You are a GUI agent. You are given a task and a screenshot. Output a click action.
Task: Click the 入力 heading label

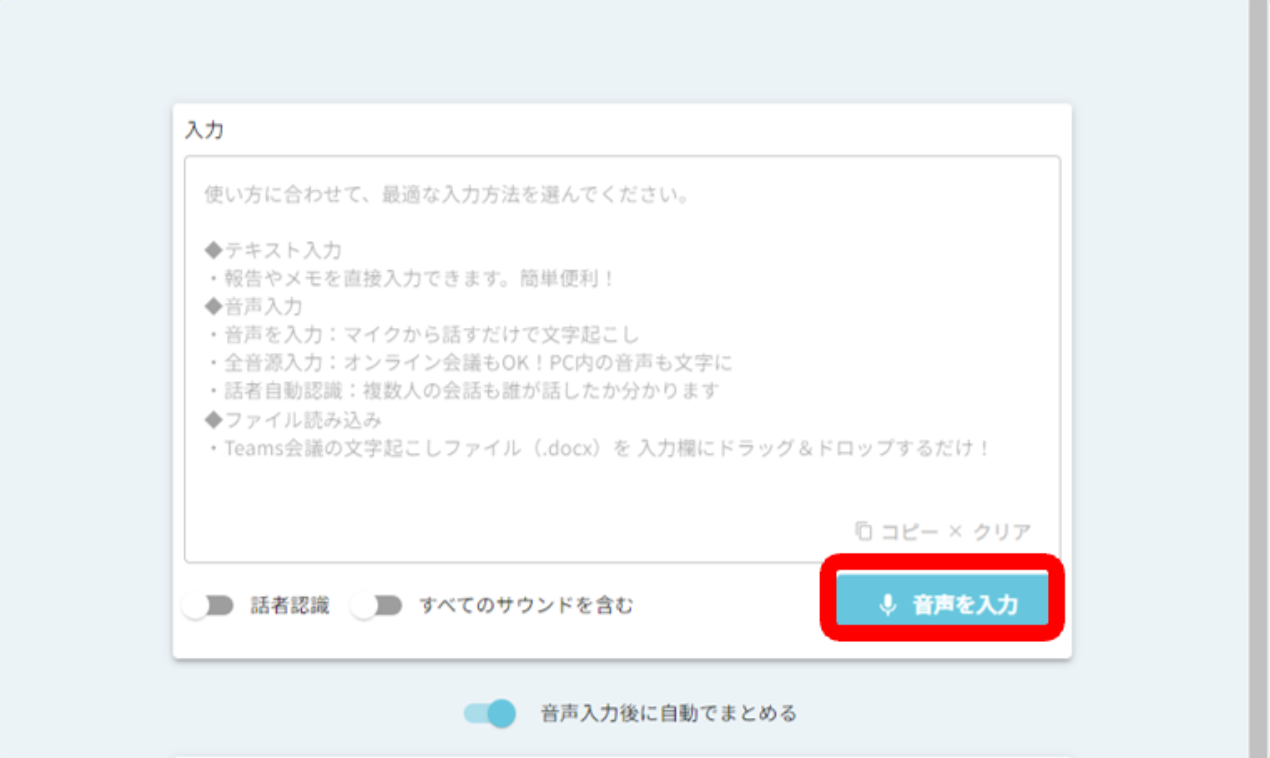point(204,131)
